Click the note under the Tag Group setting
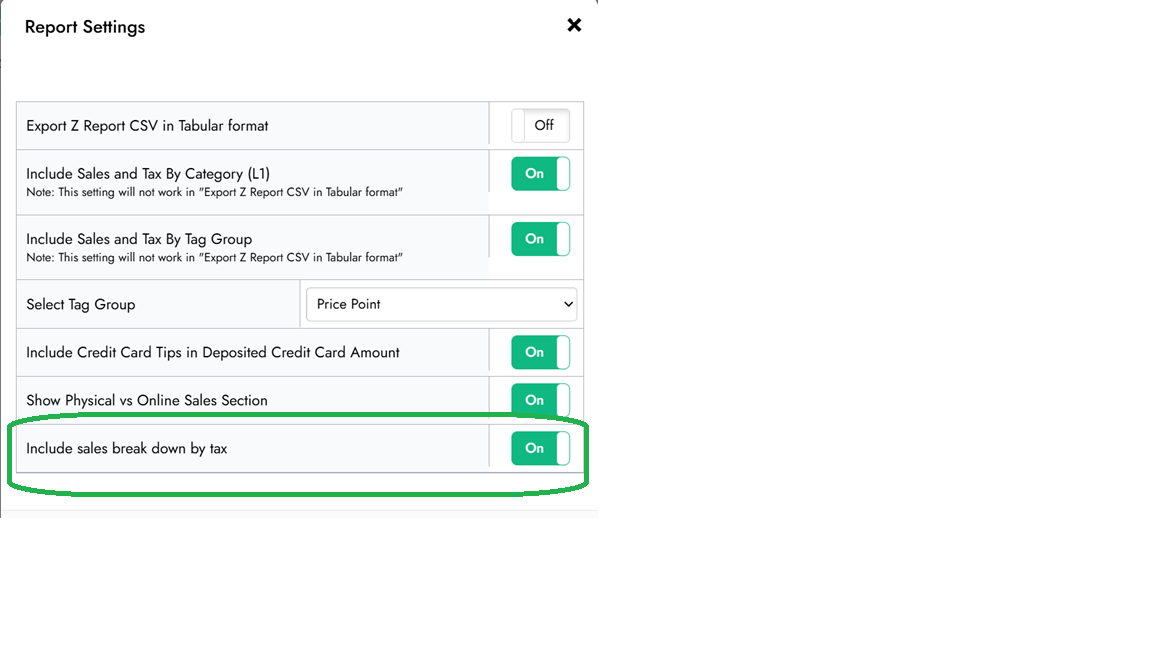The height and width of the screenshot is (648, 1152). tap(214, 257)
